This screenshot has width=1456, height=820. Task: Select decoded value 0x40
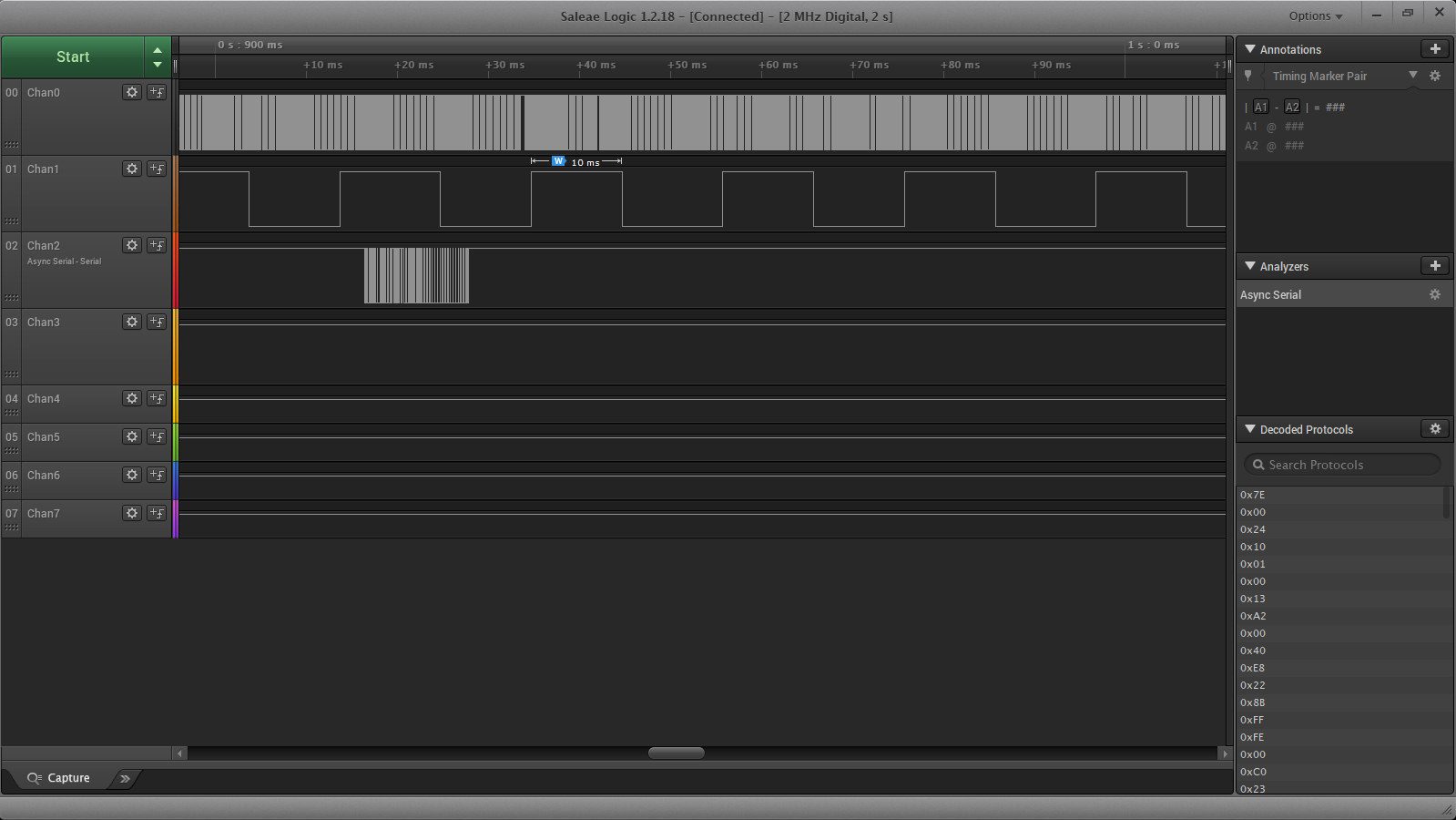[1252, 651]
